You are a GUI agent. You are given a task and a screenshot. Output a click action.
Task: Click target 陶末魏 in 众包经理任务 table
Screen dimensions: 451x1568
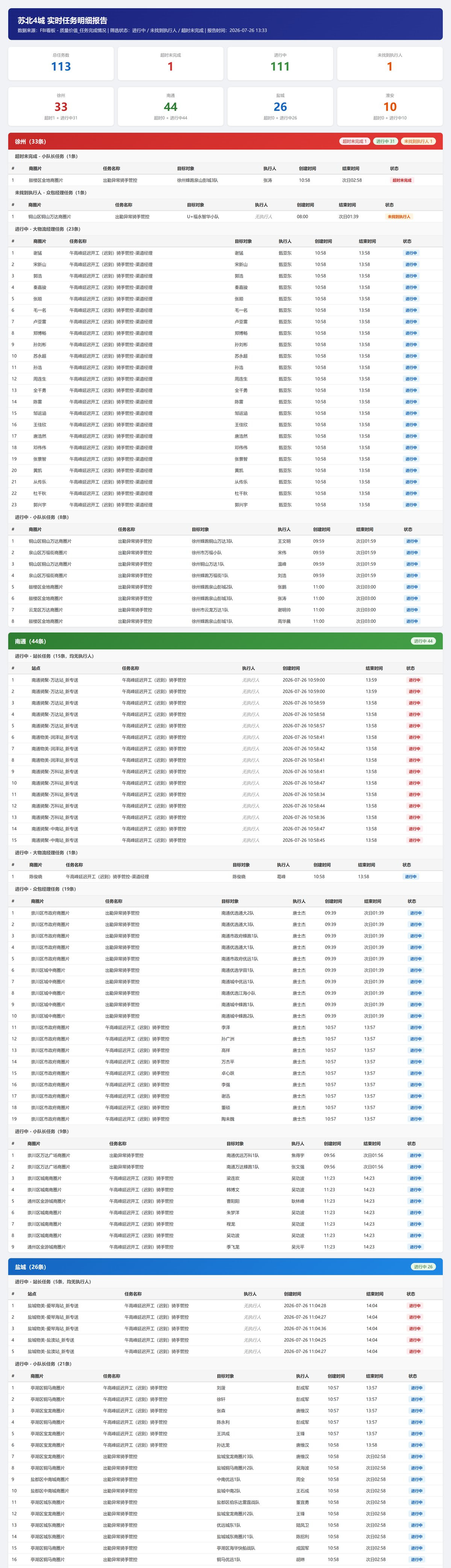[x=228, y=1119]
